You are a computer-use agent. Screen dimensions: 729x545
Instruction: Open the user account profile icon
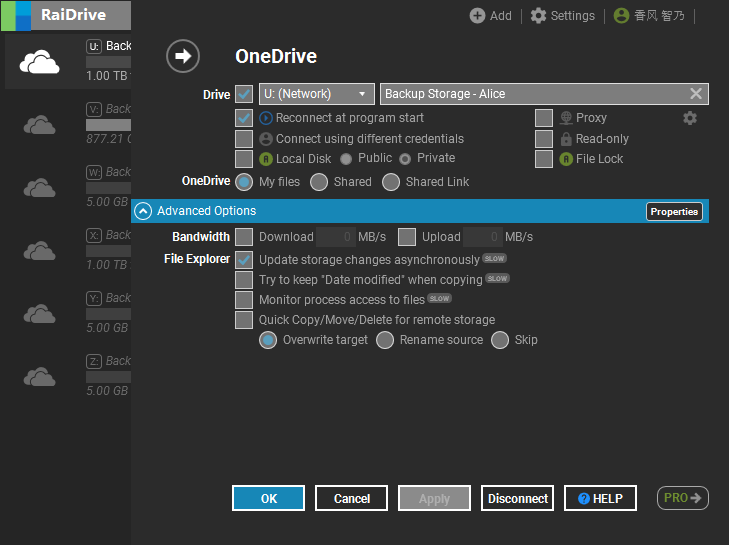click(622, 16)
